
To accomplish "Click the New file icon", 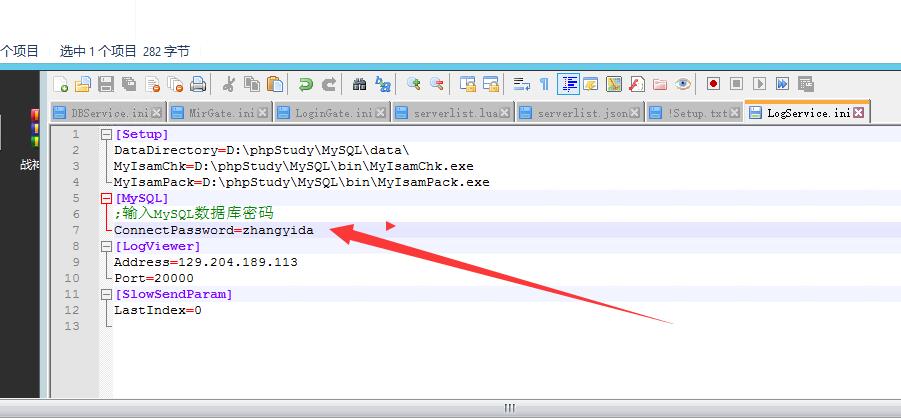I will click(x=61, y=85).
